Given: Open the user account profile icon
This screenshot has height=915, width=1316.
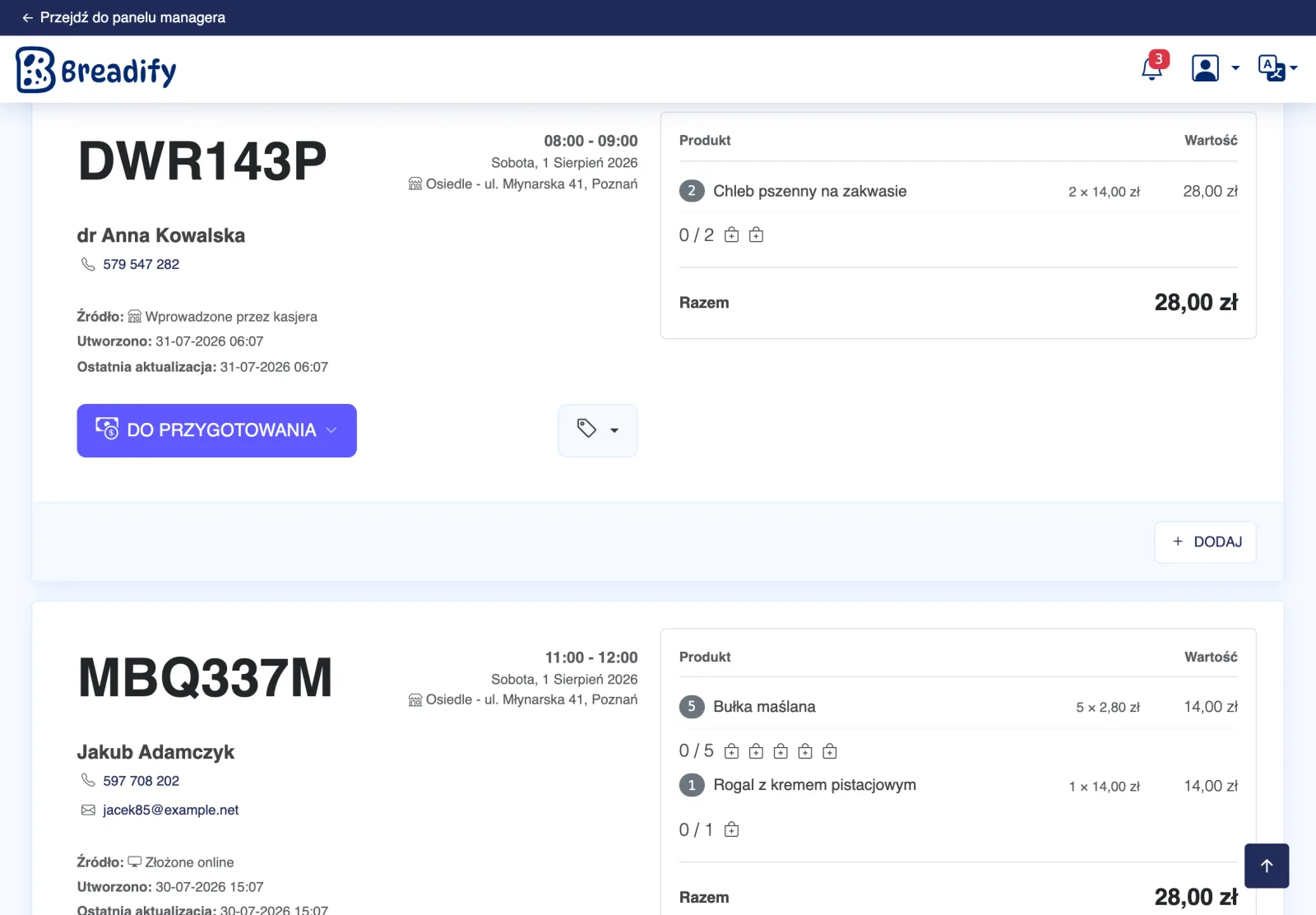Looking at the screenshot, I should pyautogui.click(x=1205, y=68).
